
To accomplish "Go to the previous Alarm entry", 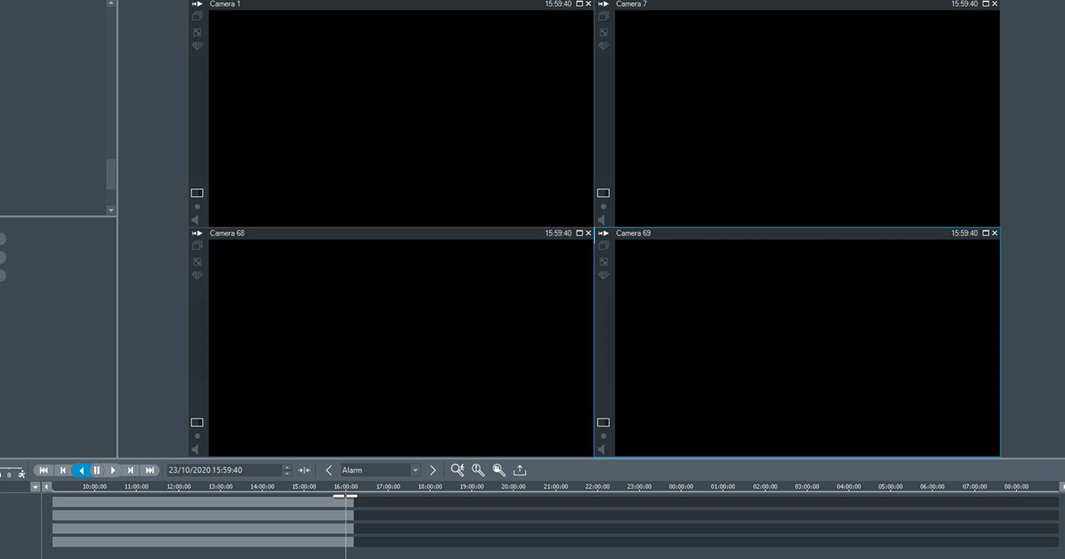I will click(x=329, y=470).
